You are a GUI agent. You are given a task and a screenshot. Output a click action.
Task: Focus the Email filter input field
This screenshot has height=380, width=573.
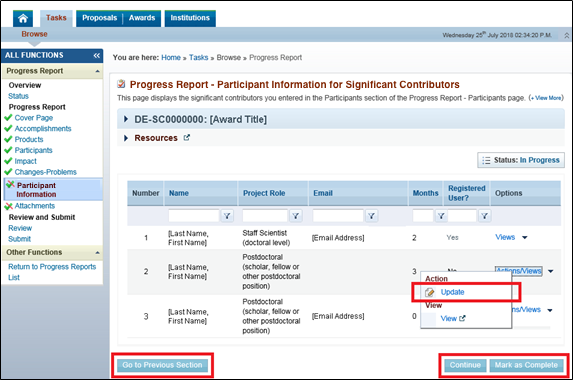(x=338, y=216)
